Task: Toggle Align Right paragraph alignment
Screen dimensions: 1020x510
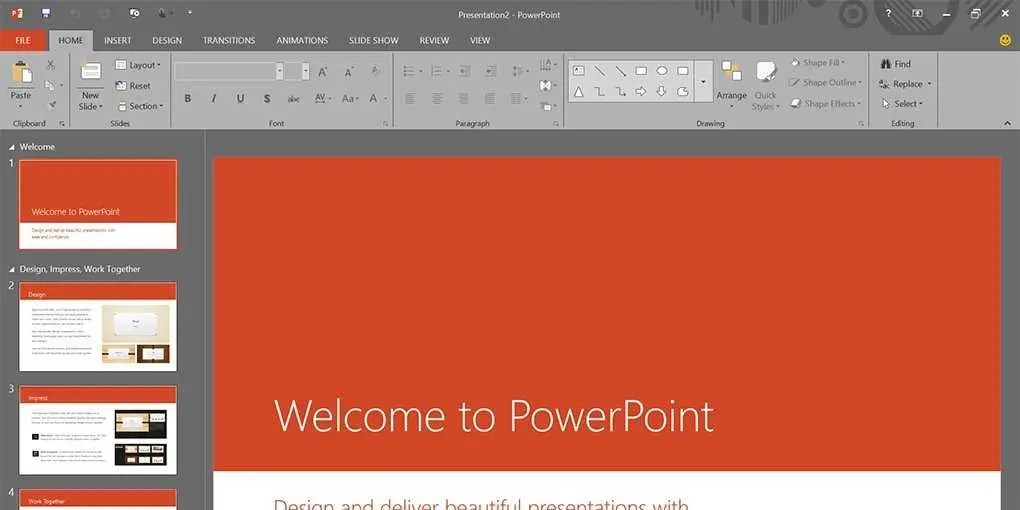Action: (x=463, y=99)
